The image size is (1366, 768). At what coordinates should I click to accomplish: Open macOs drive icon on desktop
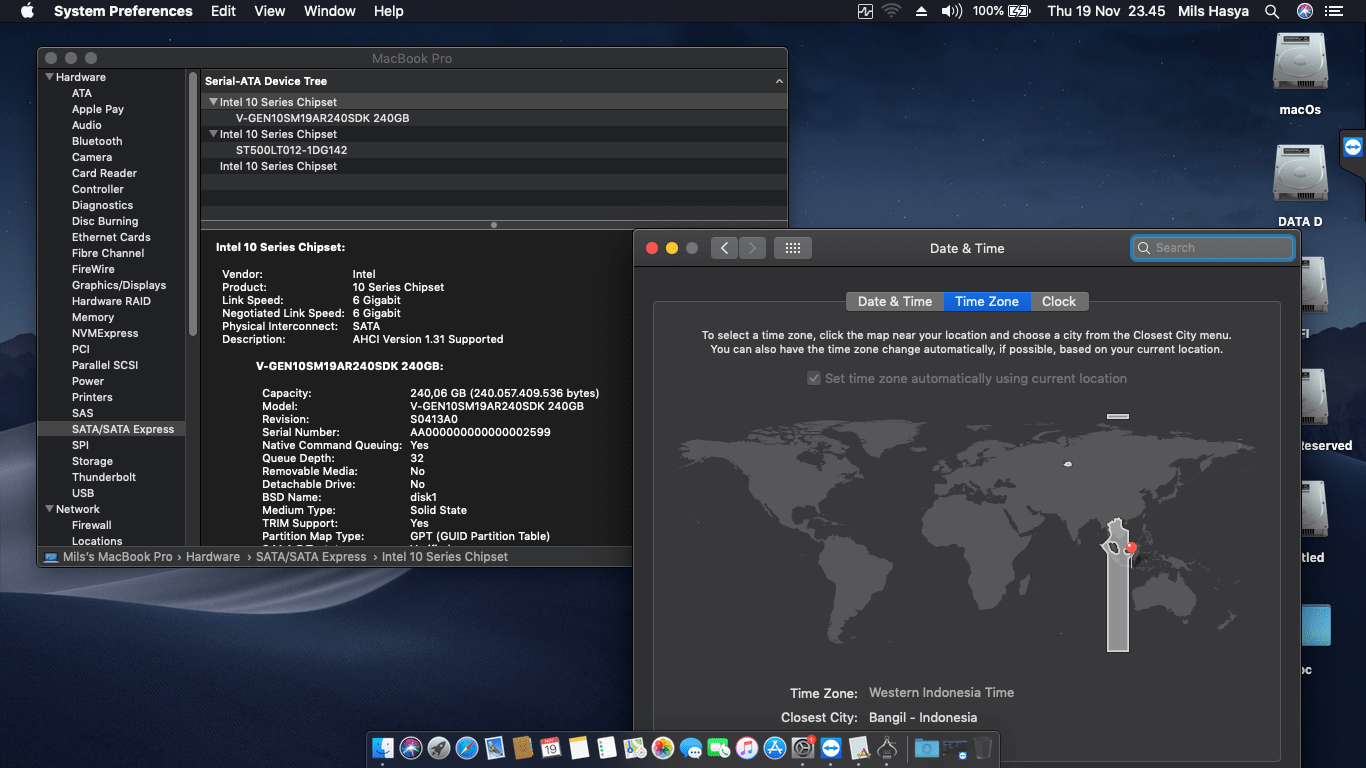[1300, 62]
